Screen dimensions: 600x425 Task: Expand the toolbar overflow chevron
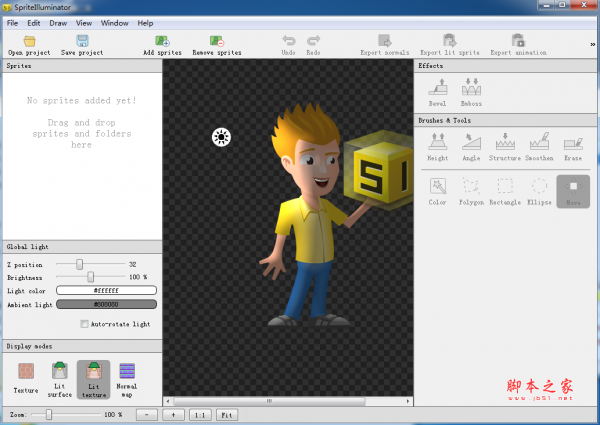(593, 44)
